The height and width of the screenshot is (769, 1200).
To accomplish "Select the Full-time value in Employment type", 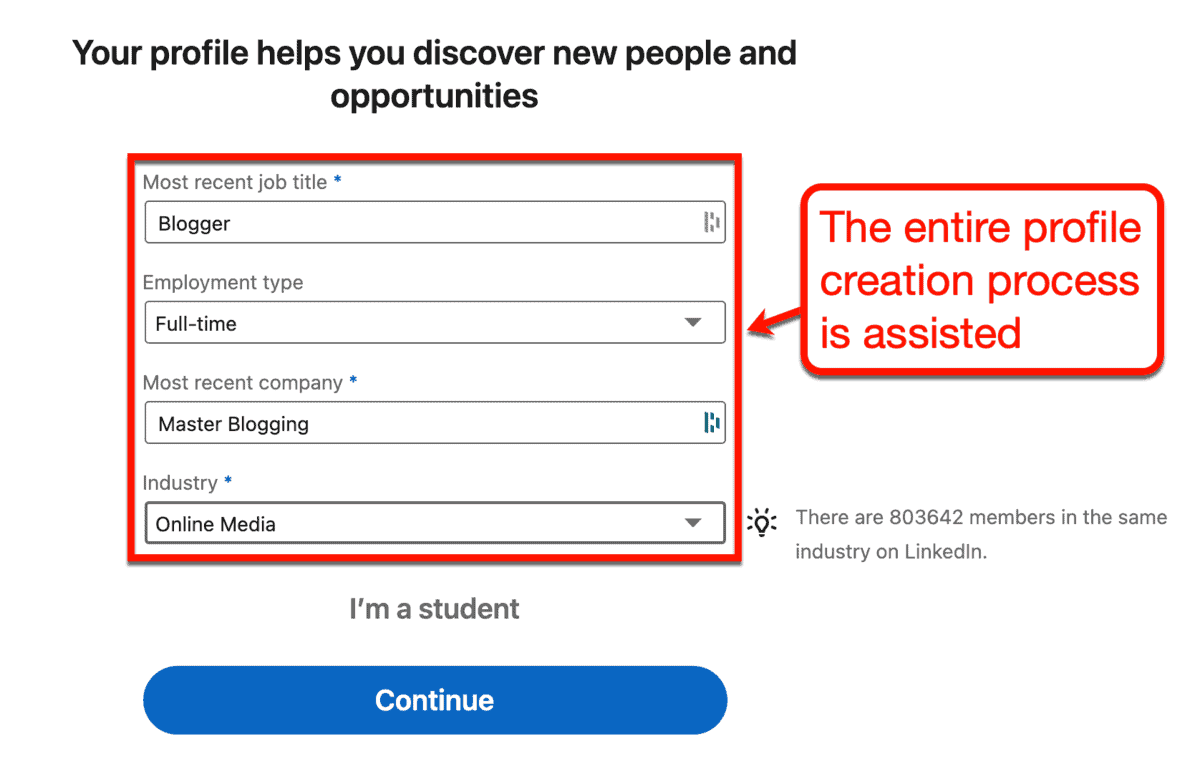I will pyautogui.click(x=196, y=324).
